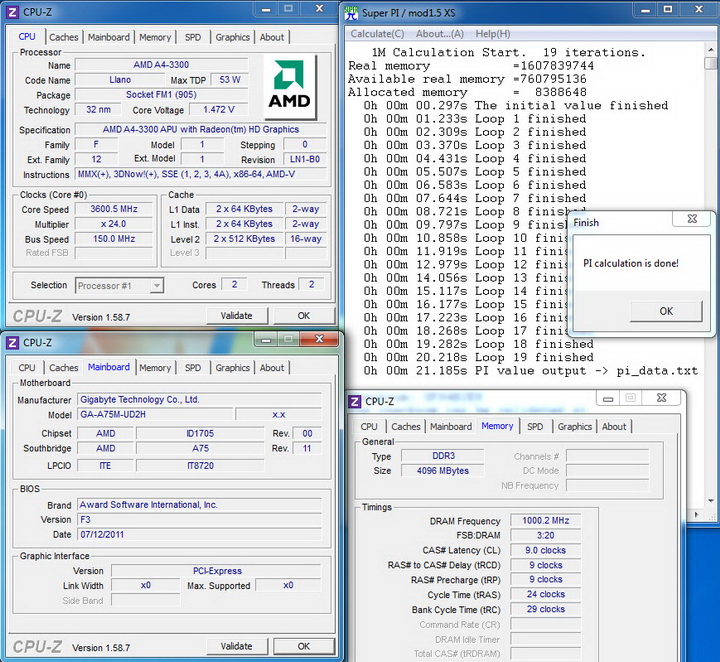Viewport: 720px width, 662px height.
Task: Open SPD tab in the Mainboard CPU-Z window
Action: (193, 368)
